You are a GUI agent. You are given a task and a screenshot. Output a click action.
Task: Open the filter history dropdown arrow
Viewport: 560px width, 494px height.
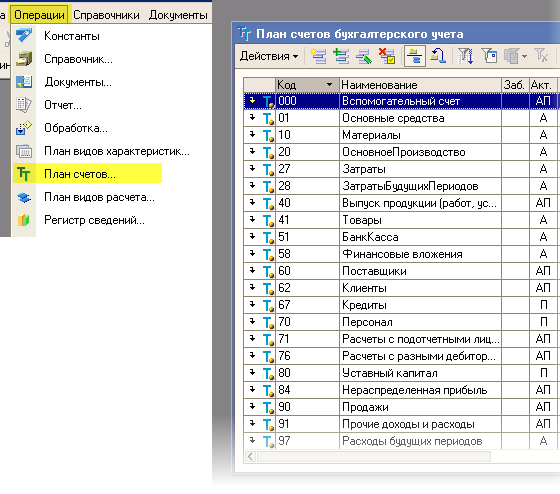(524, 56)
